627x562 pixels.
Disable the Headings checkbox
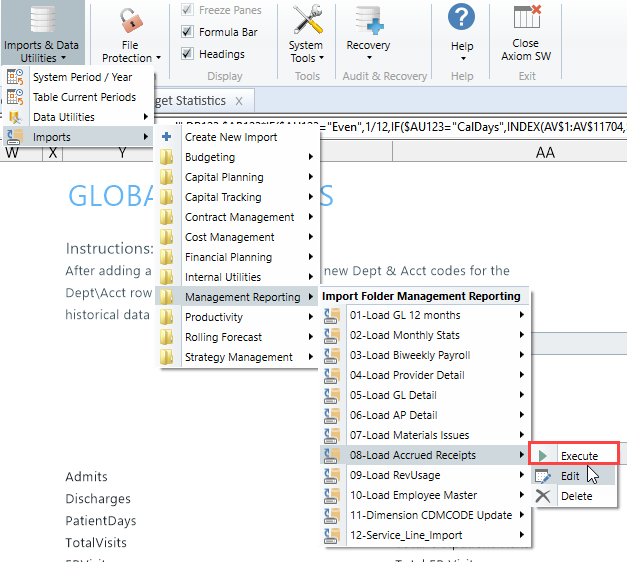[187, 54]
